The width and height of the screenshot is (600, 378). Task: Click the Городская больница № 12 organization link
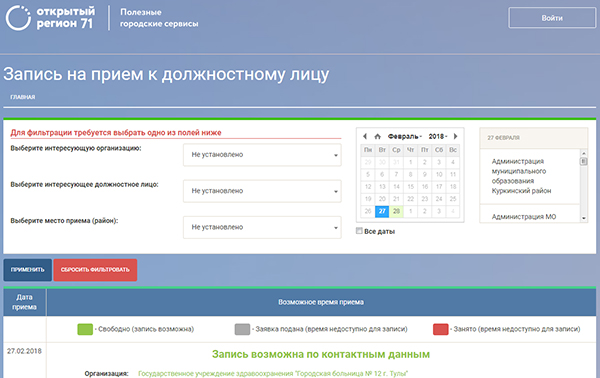[273, 373]
